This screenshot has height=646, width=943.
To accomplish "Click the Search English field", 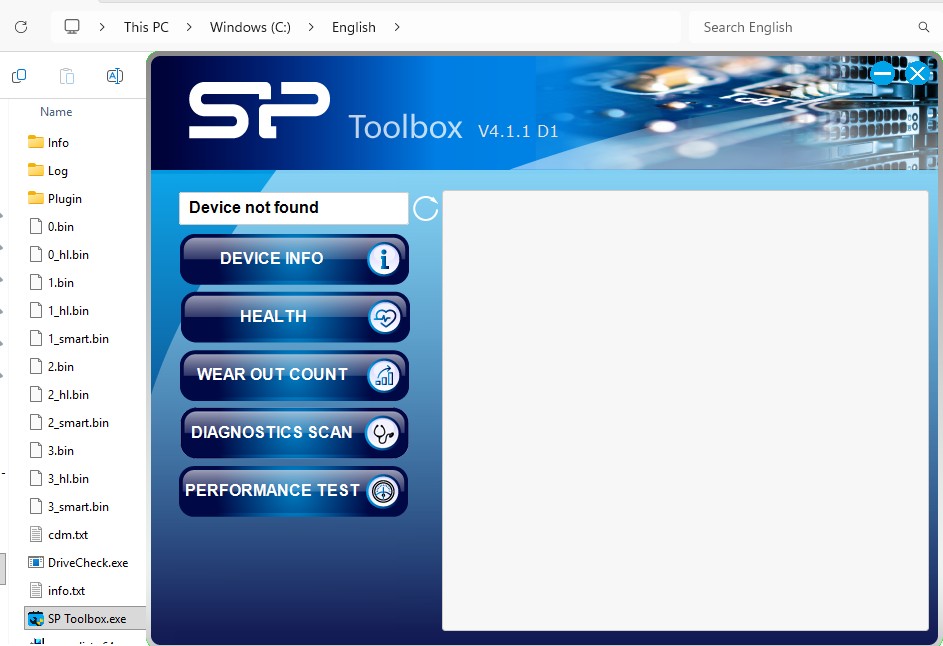I will click(x=805, y=27).
